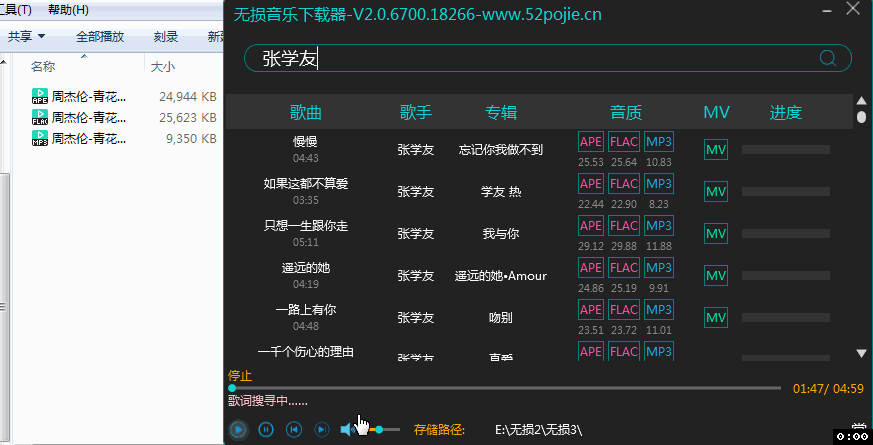Screen dimensions: 873x445
Task: Download APE for song 慢慢
Action: tap(591, 142)
